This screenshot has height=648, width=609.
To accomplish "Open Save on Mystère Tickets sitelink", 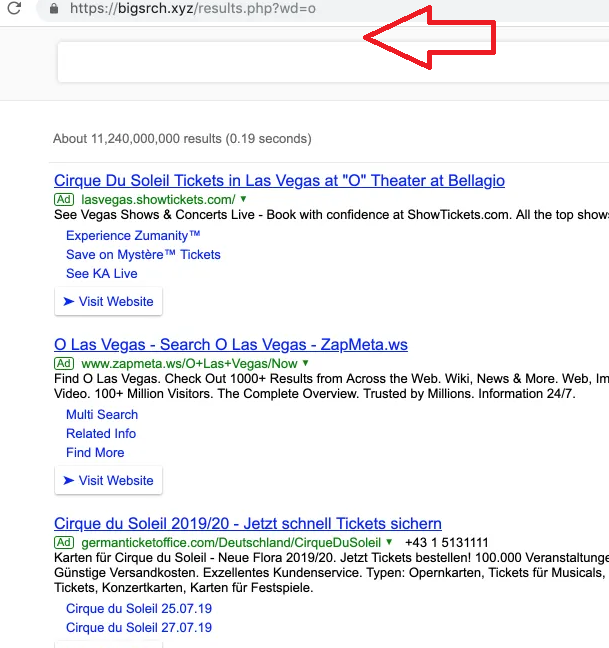I will 143,255.
